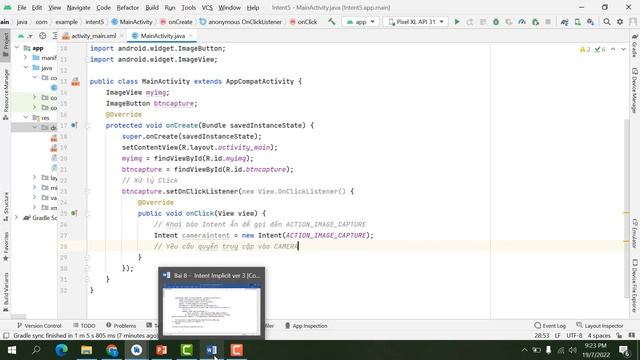Click Sync Project with Gradle Files icon
Viewport: 640px width, 360px height.
(x=564, y=22)
